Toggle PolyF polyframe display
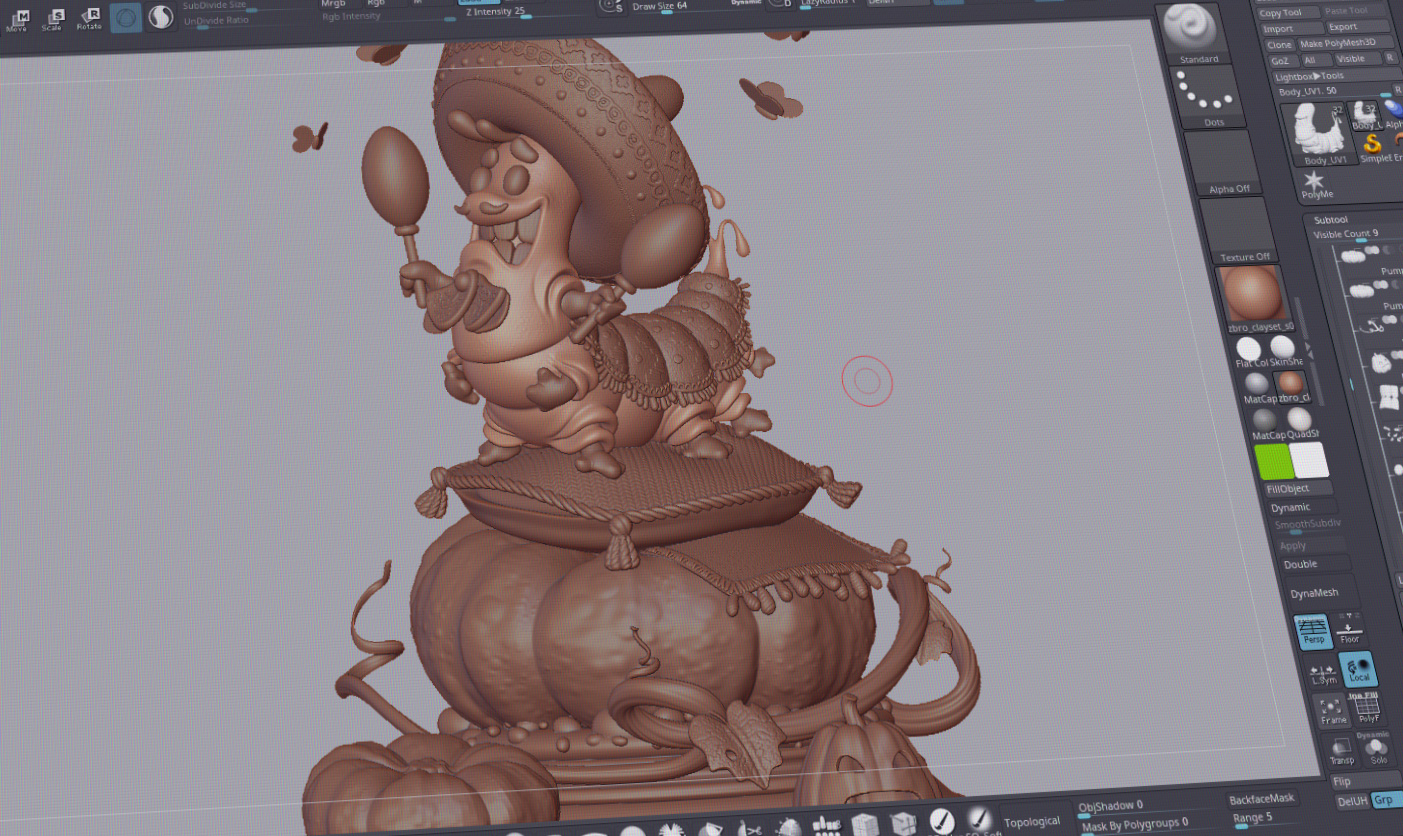 (1369, 709)
